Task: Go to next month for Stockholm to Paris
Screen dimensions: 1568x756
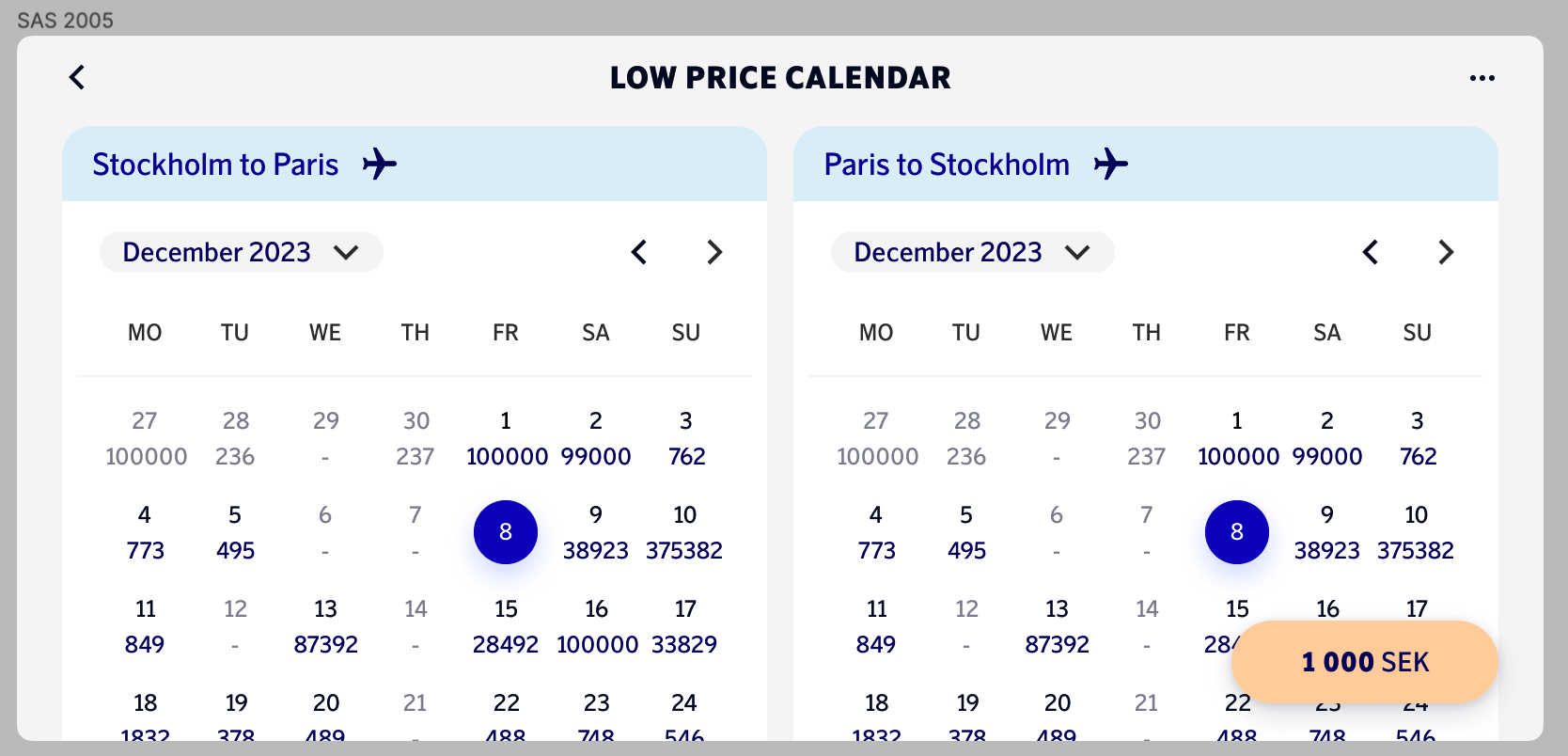Action: (714, 252)
